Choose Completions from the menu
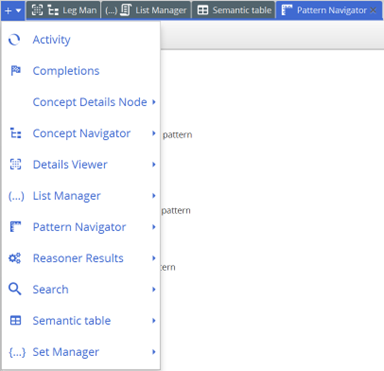The height and width of the screenshot is (371, 384). (81, 71)
